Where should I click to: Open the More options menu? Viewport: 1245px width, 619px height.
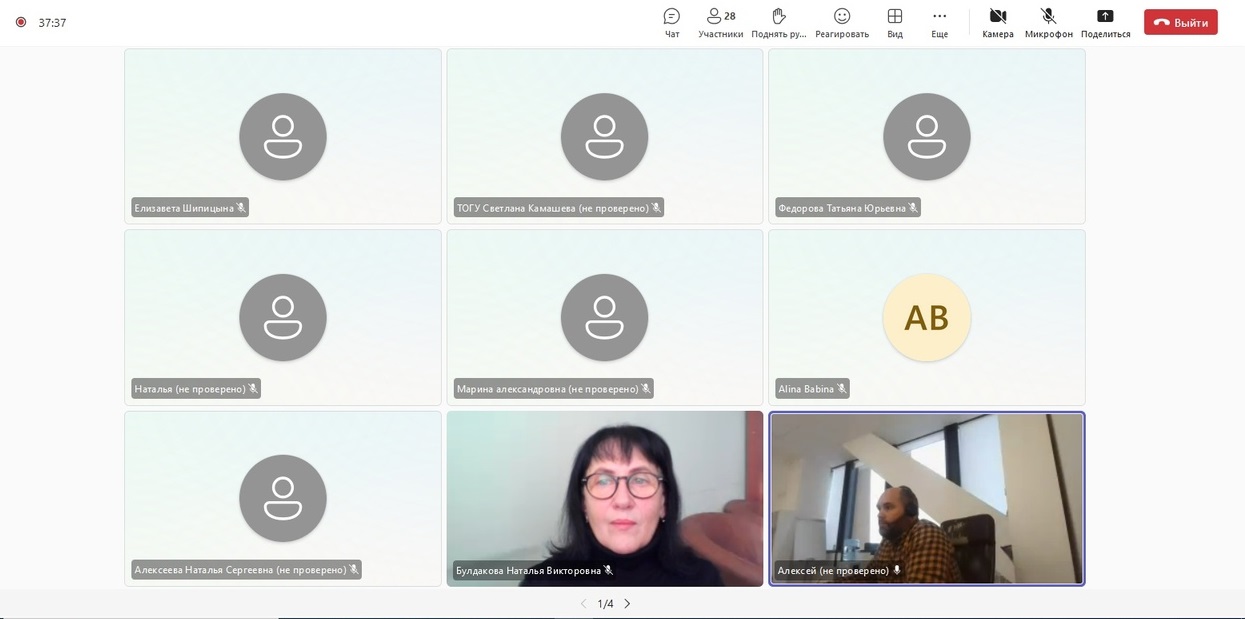coord(939,23)
